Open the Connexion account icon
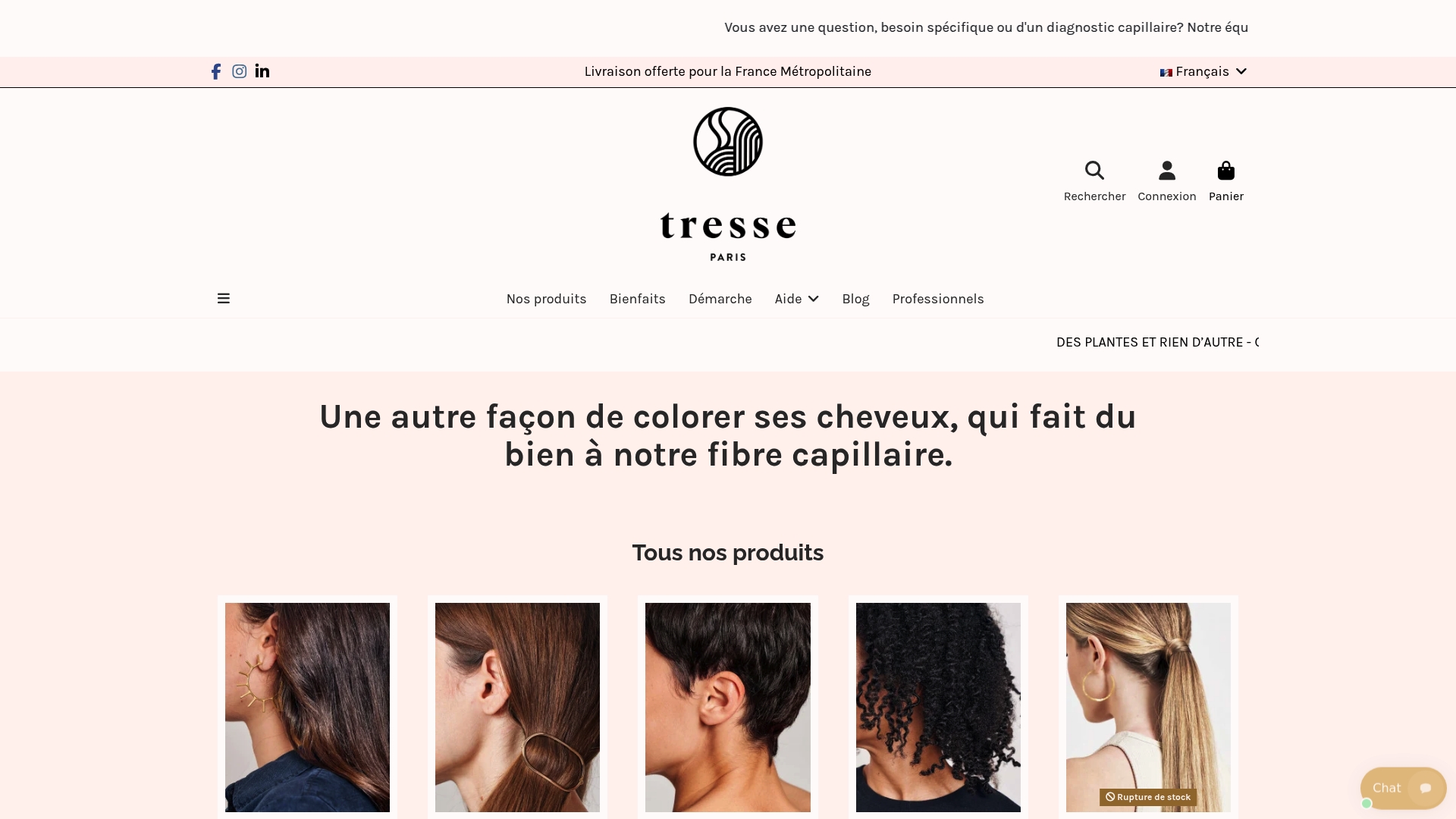This screenshot has width=1456, height=819. tap(1167, 171)
